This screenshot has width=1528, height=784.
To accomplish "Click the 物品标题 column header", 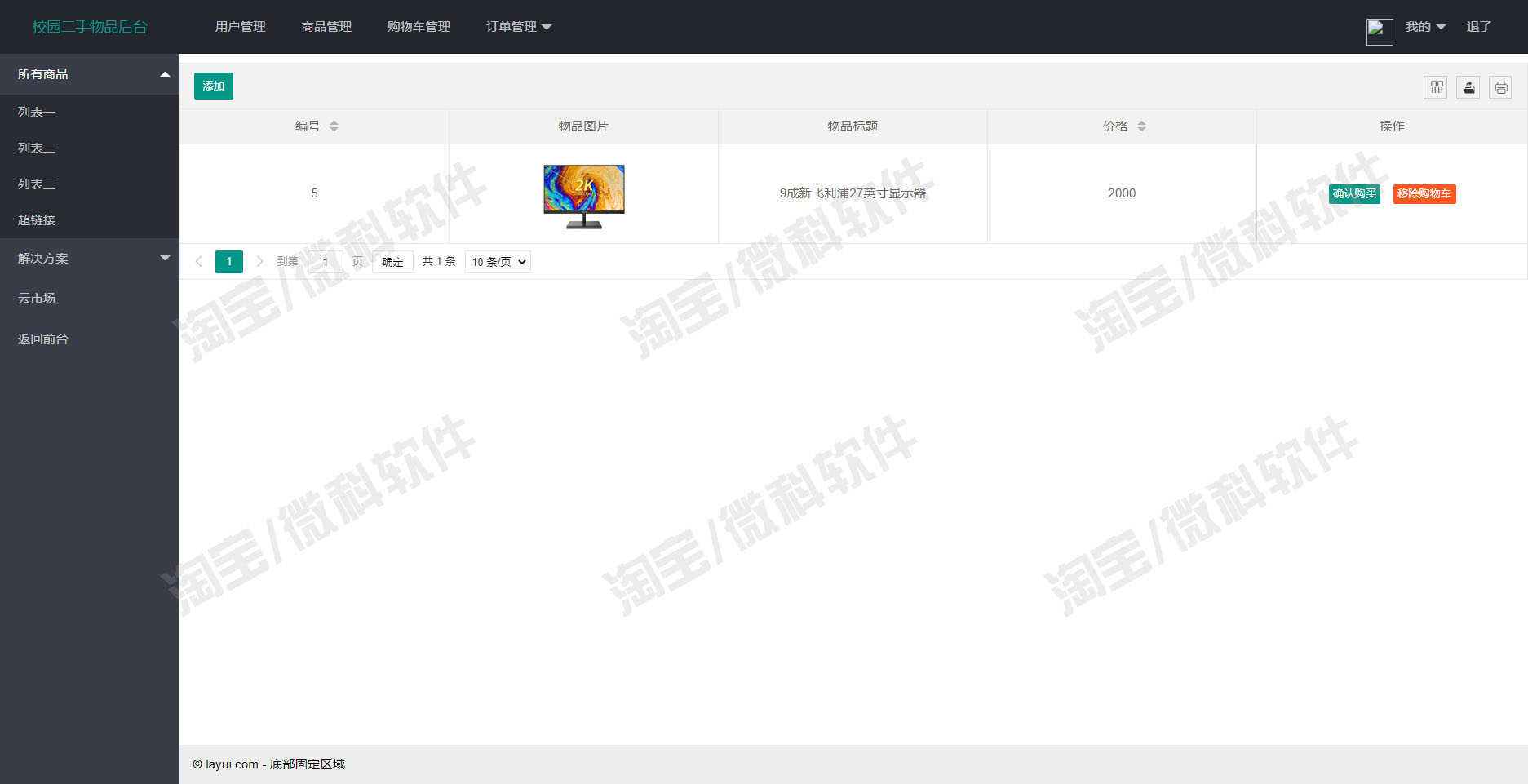I will [853, 126].
